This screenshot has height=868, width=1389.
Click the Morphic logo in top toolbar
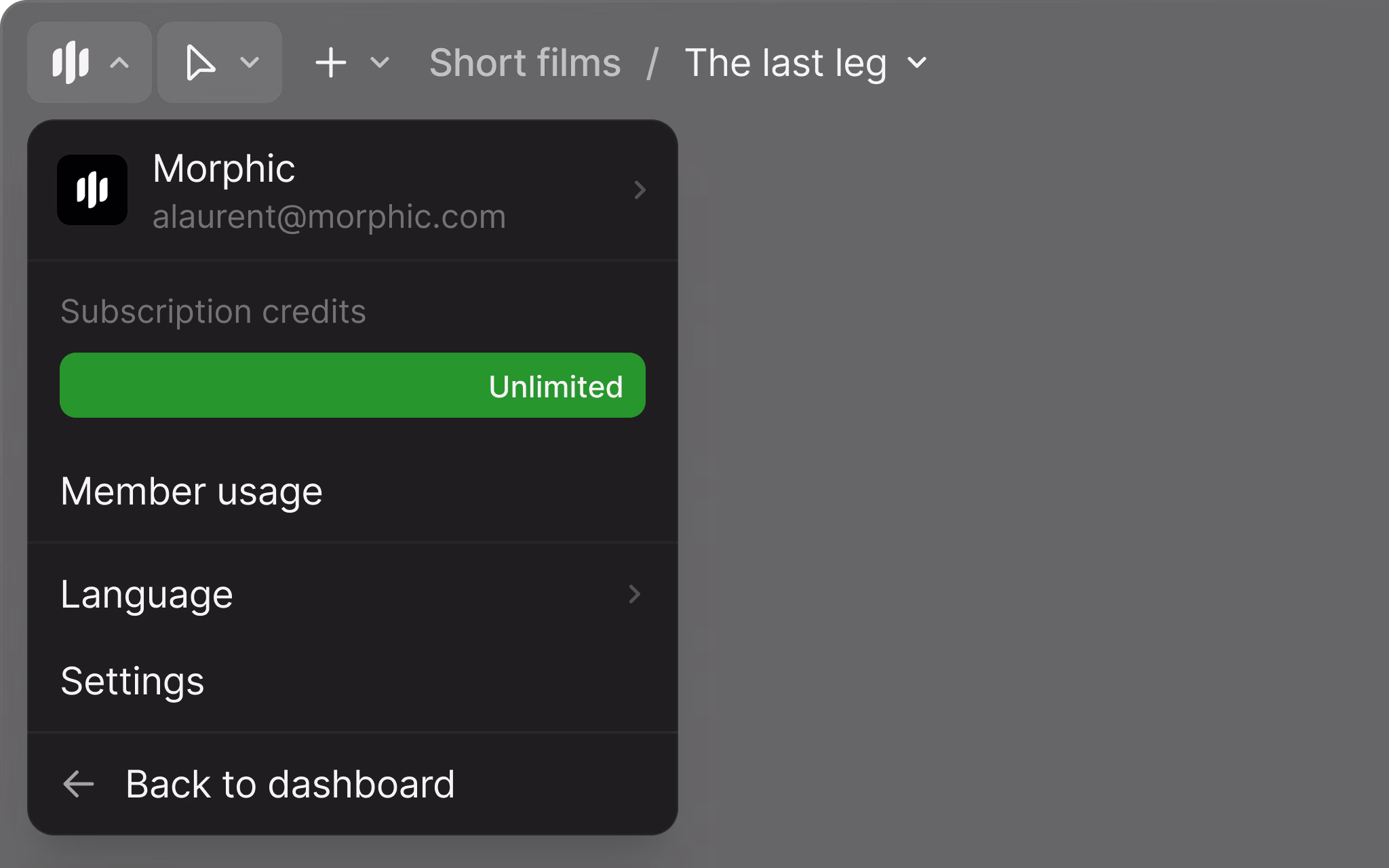point(71,62)
